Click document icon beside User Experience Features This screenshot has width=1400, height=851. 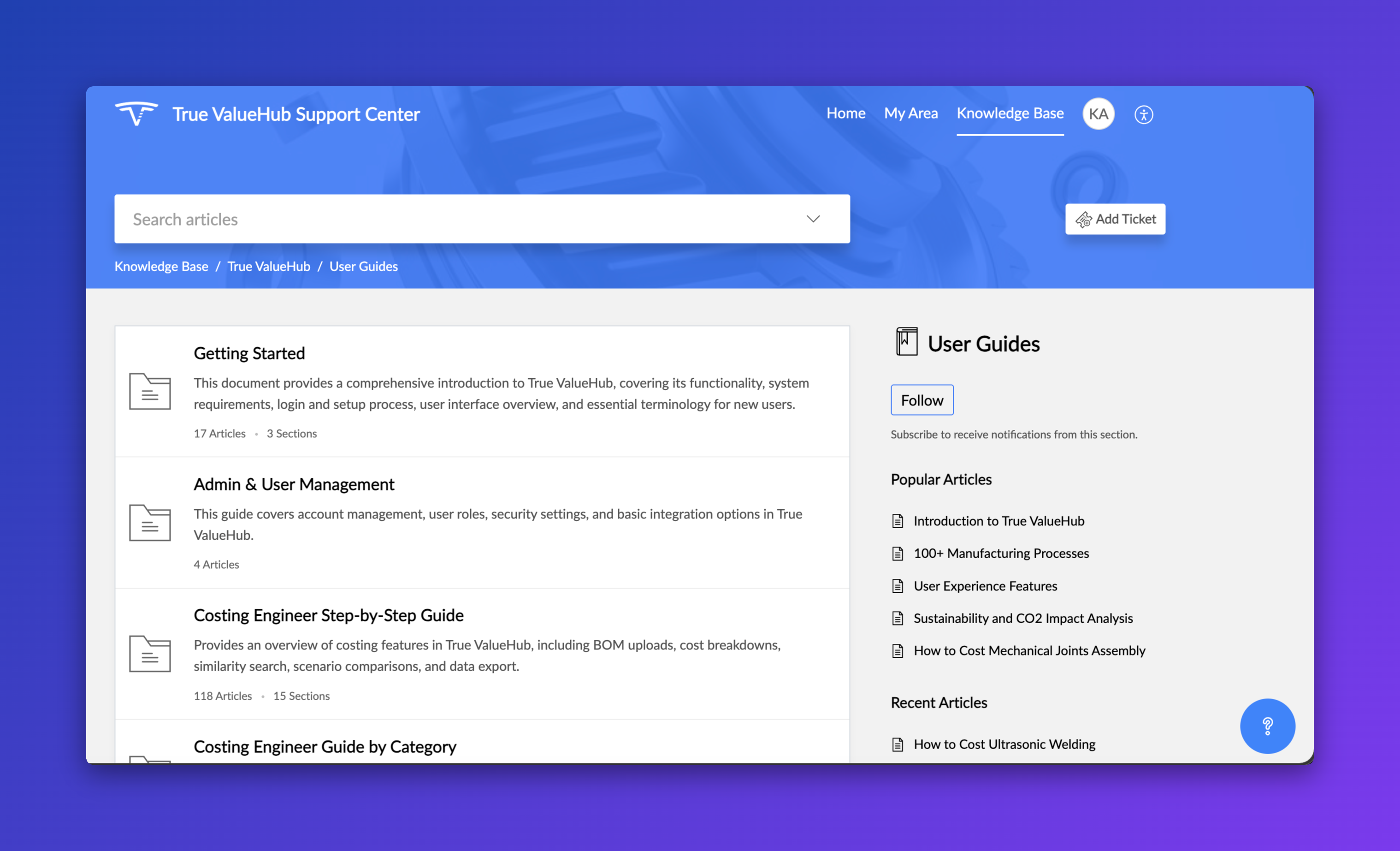[x=898, y=585]
